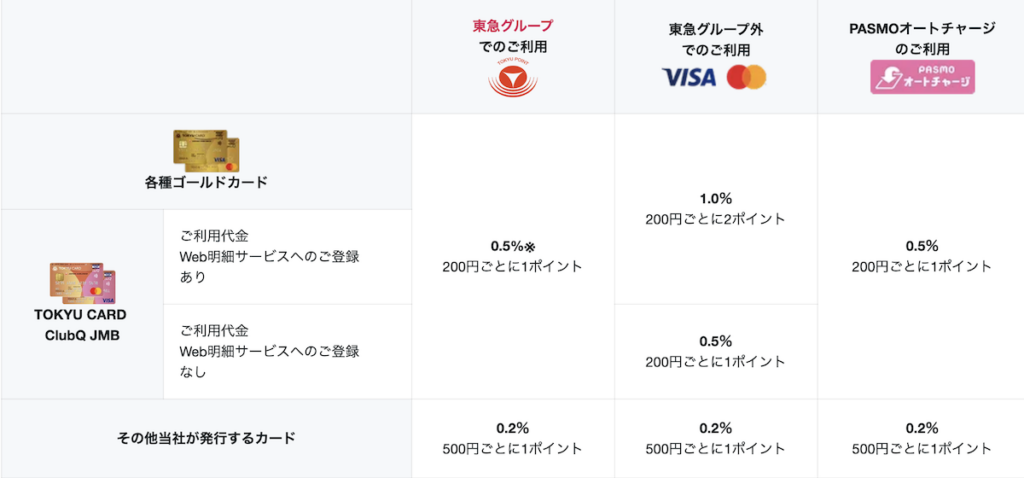Select the その他当社が発行するカード row label

[x=205, y=438]
